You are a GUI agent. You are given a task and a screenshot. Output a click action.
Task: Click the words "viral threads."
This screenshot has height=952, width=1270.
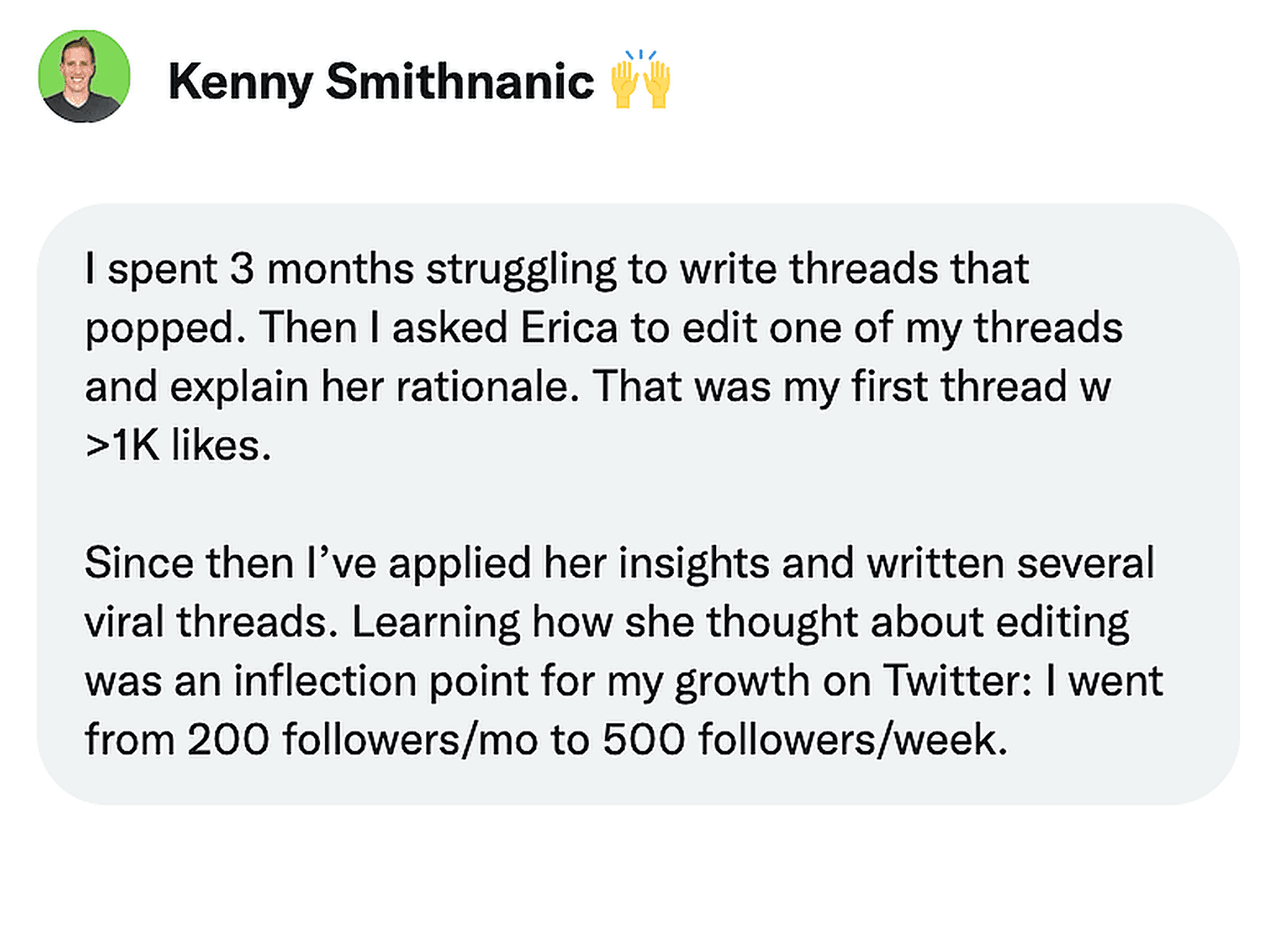click(x=212, y=622)
